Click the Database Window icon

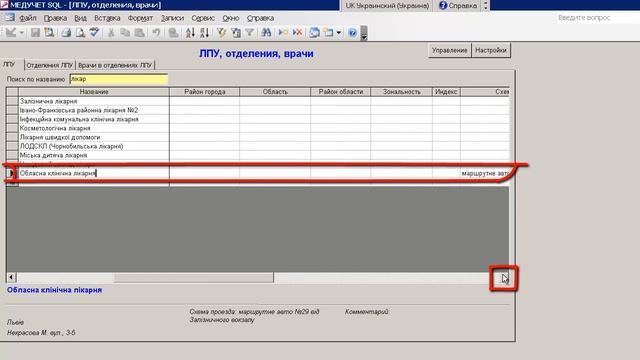click(314, 33)
